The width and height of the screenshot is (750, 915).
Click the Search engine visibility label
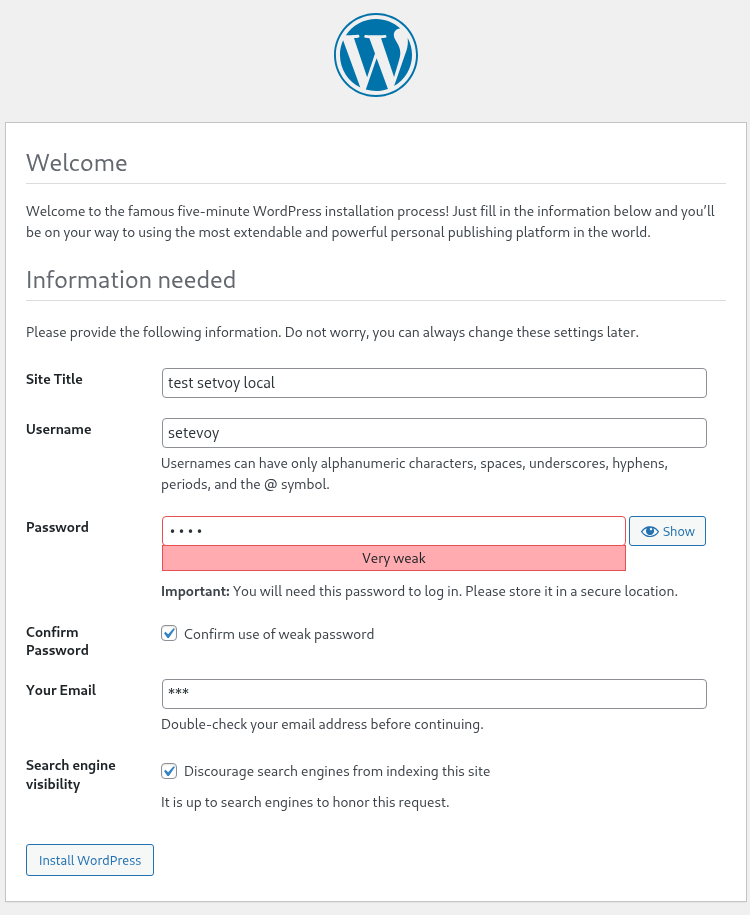pyautogui.click(x=70, y=774)
